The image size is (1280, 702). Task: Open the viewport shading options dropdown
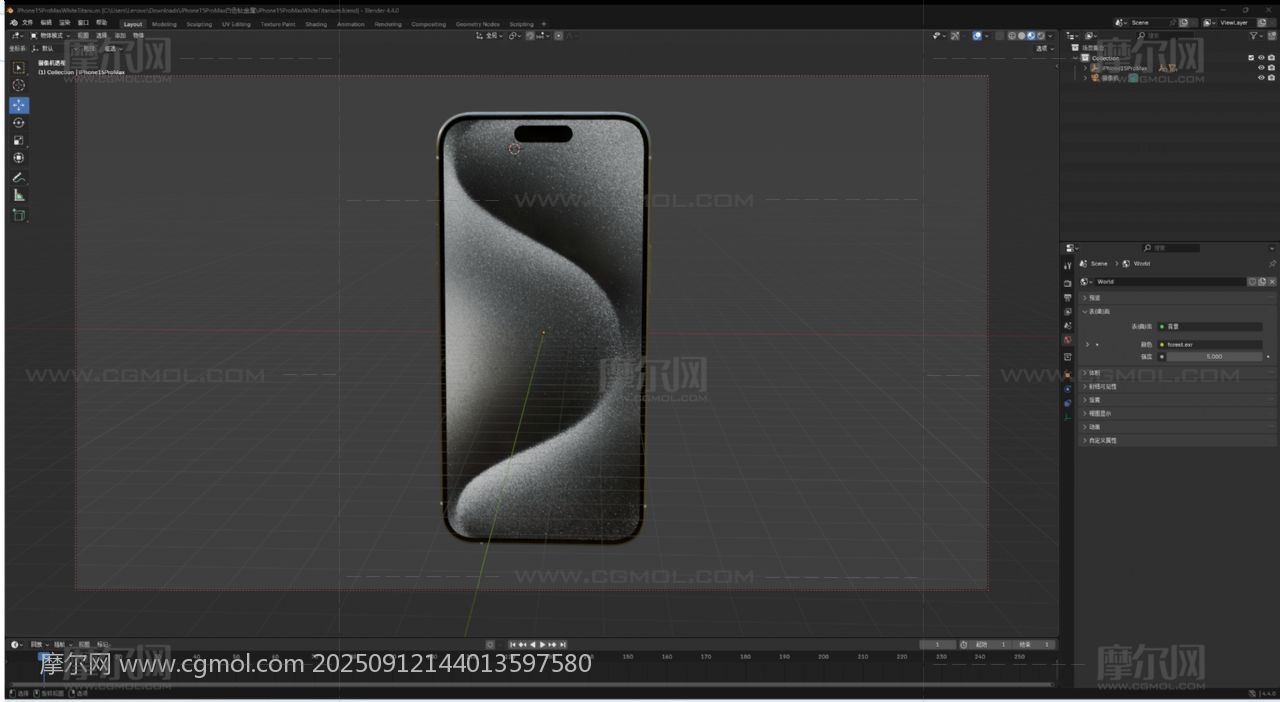(1050, 36)
